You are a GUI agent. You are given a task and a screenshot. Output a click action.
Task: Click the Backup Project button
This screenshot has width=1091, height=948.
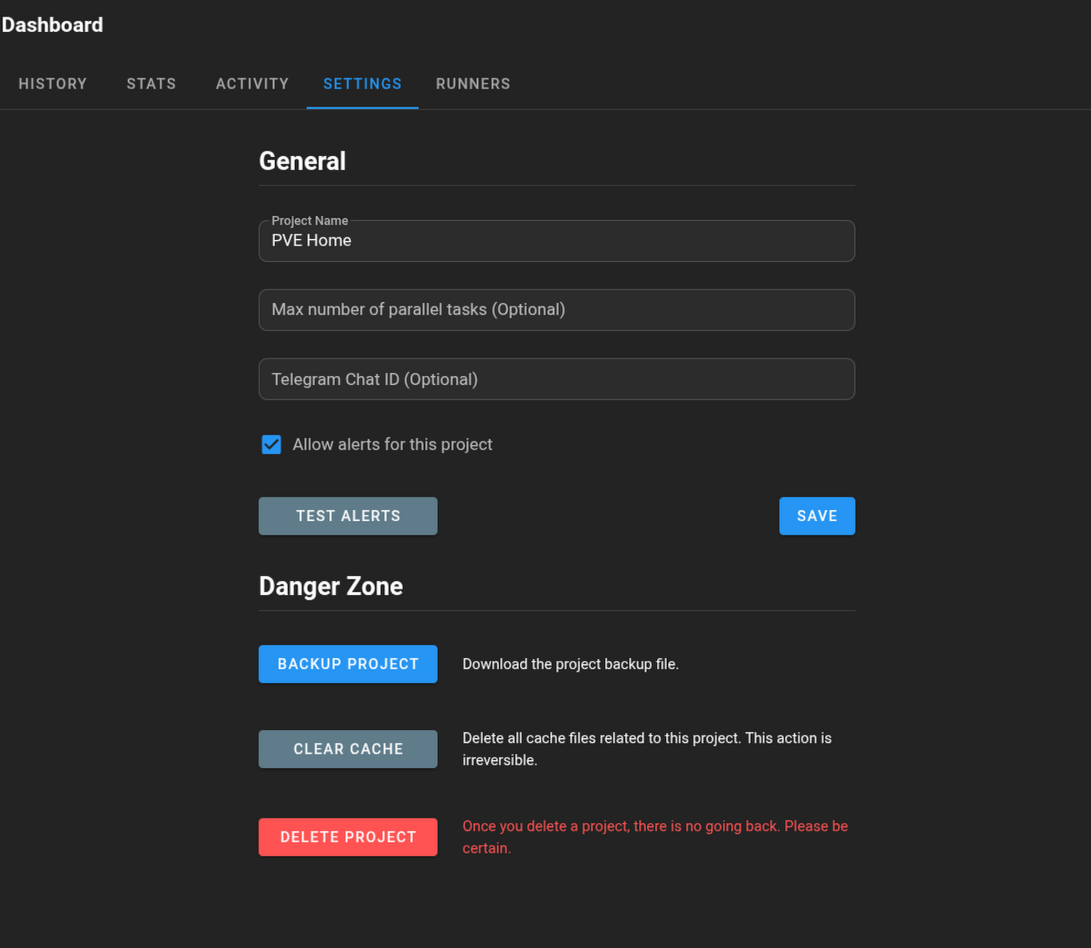tap(347, 664)
